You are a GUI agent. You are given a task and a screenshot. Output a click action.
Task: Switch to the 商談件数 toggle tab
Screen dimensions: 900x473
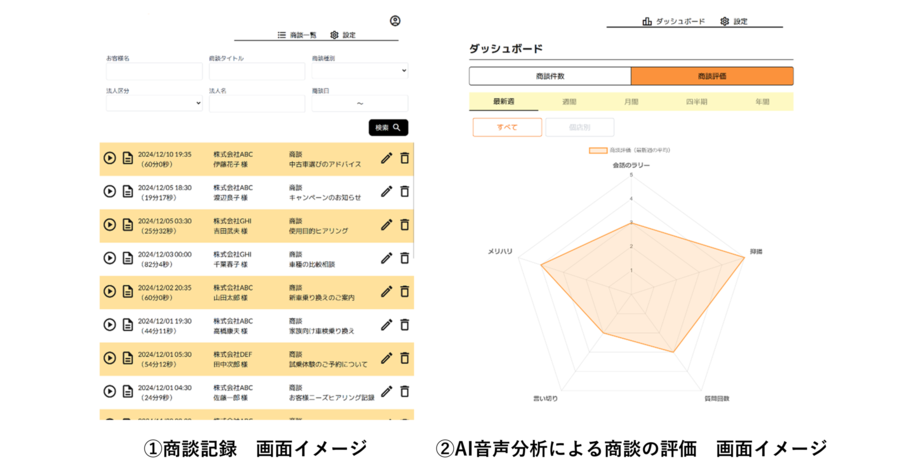(550, 76)
